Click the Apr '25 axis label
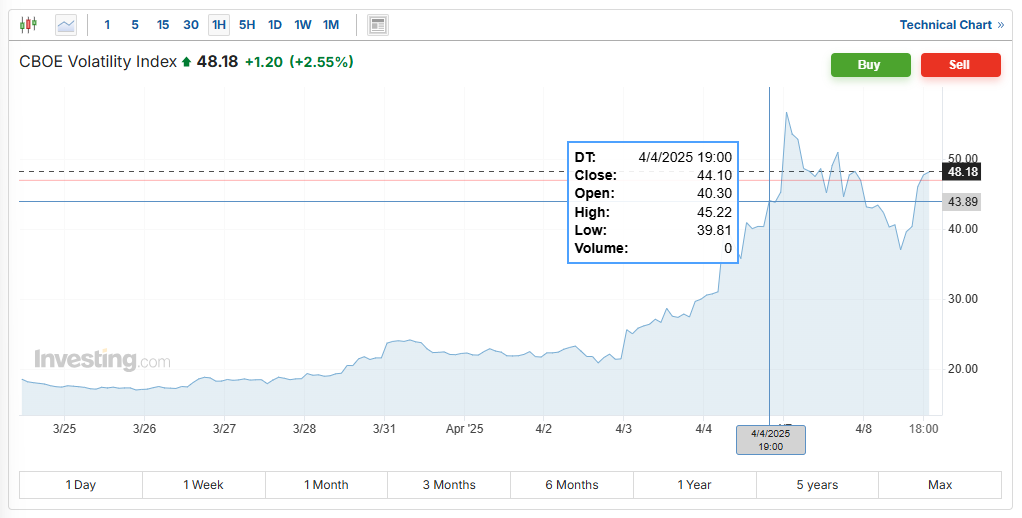 tap(465, 429)
